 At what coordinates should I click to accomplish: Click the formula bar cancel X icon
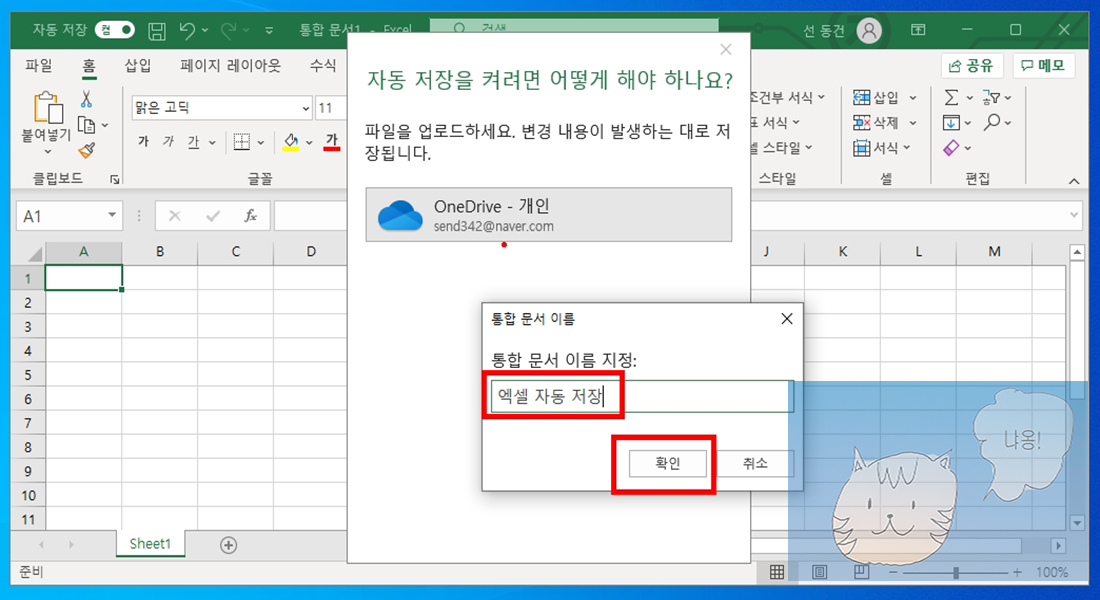[175, 216]
